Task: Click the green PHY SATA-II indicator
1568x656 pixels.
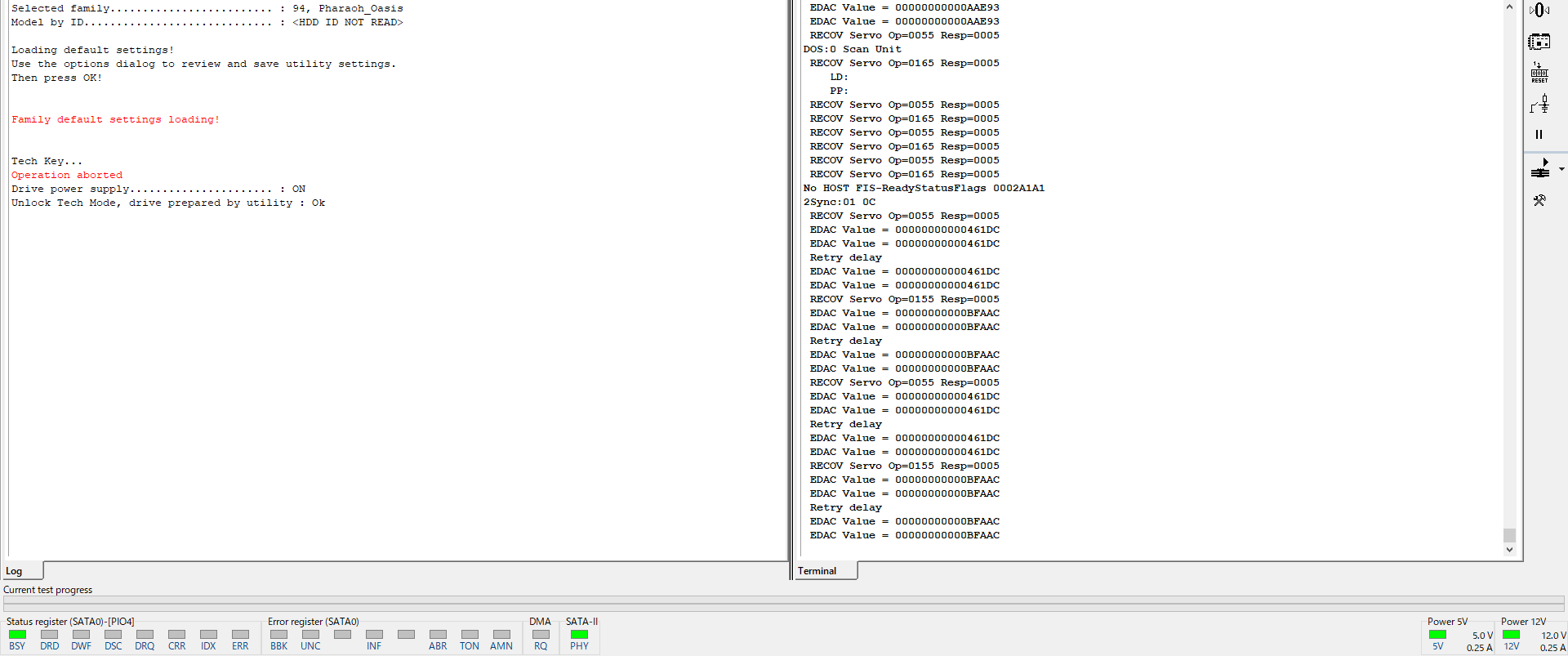Action: [x=579, y=635]
